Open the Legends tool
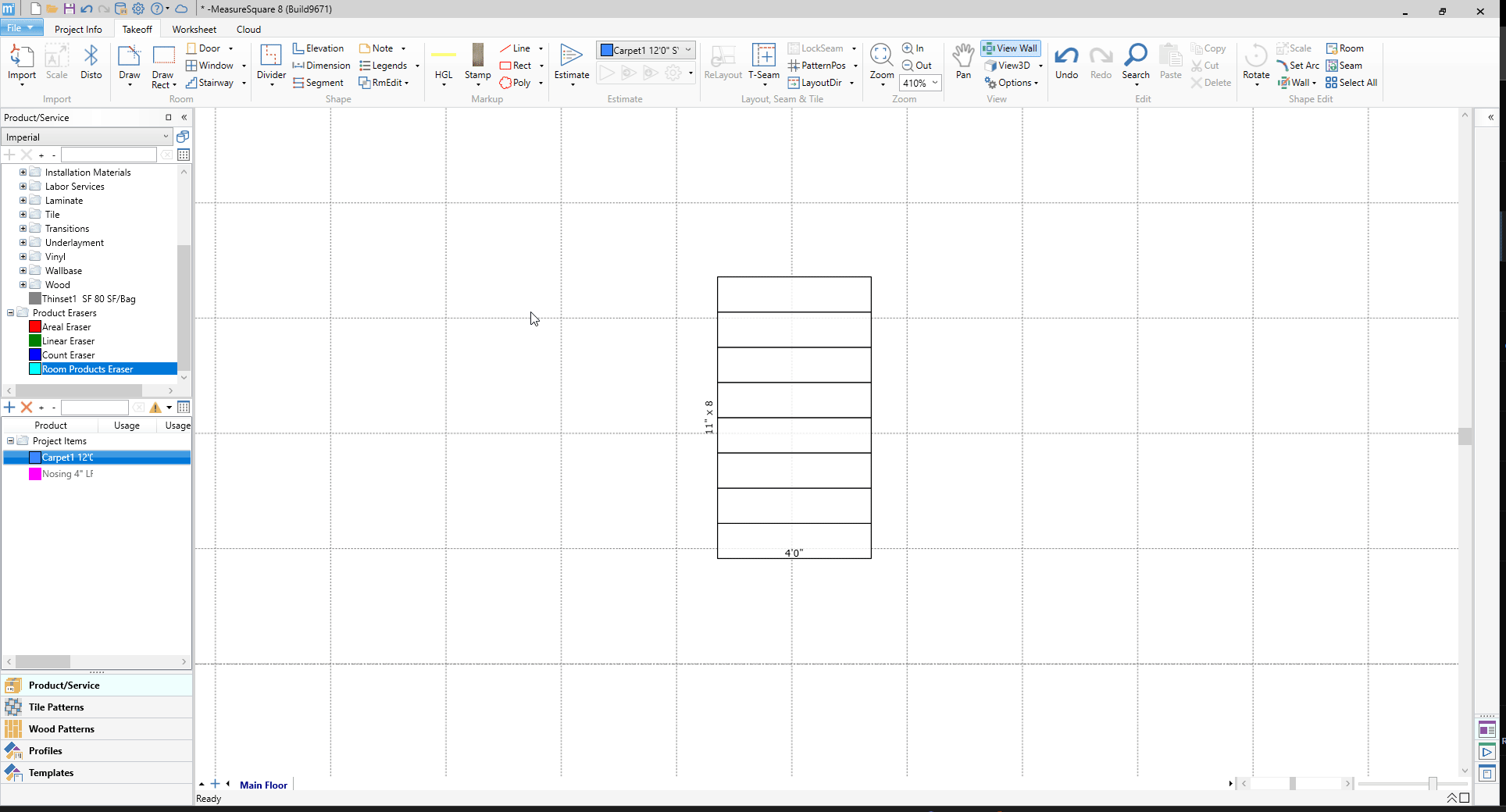This screenshot has width=1506, height=812. (384, 66)
